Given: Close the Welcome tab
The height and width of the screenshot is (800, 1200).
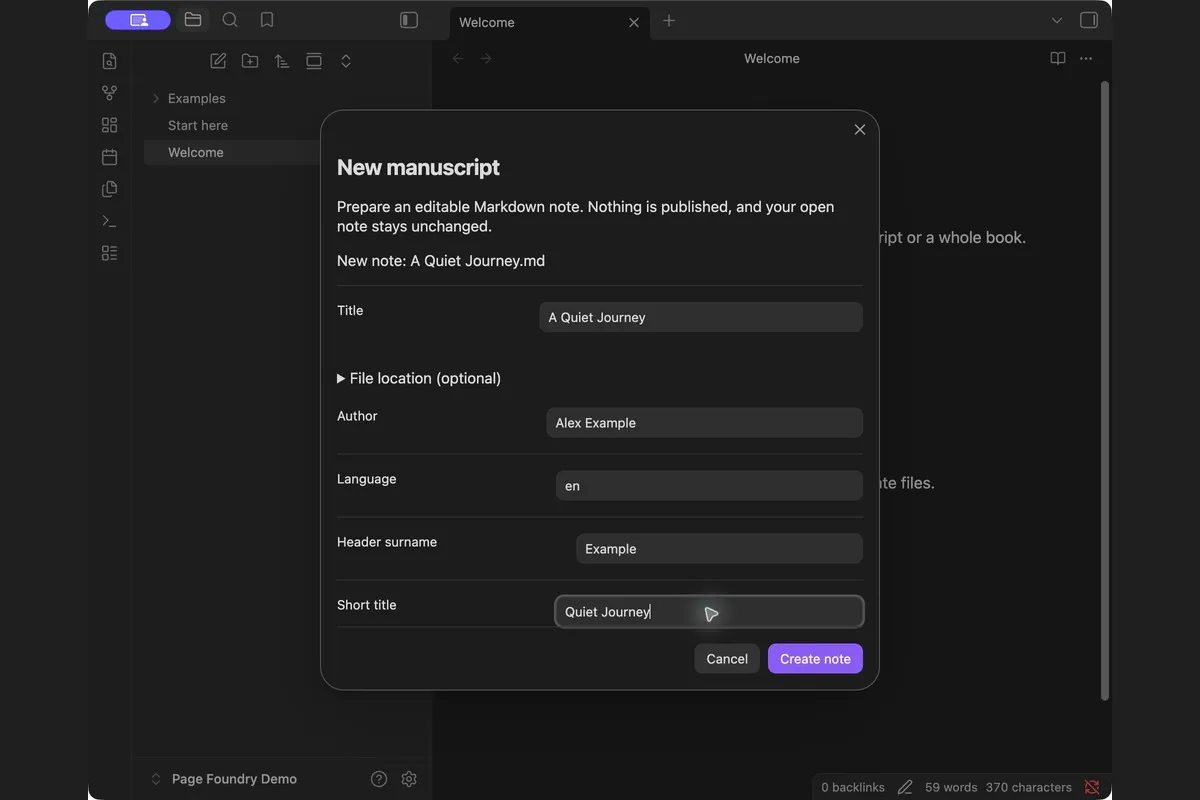Looking at the screenshot, I should (634, 22).
